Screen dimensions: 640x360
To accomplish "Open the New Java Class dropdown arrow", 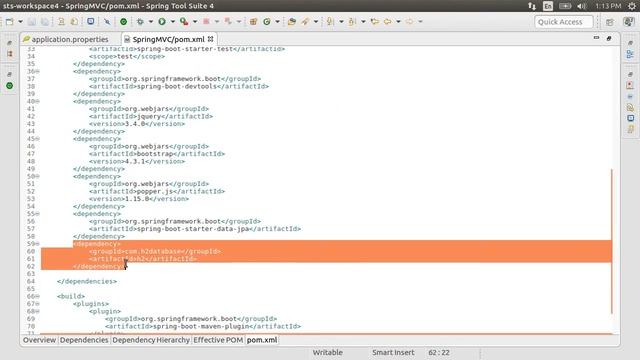I will tap(277, 22).
